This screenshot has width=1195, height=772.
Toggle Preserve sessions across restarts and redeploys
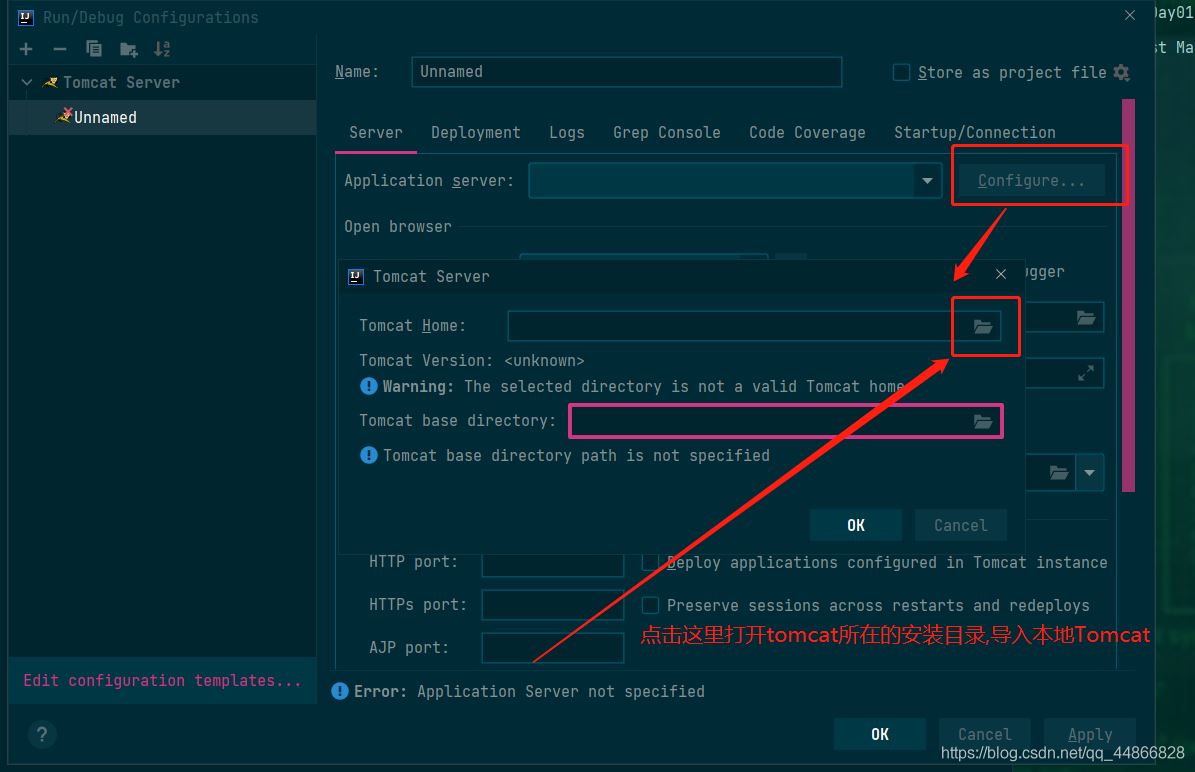[x=650, y=605]
